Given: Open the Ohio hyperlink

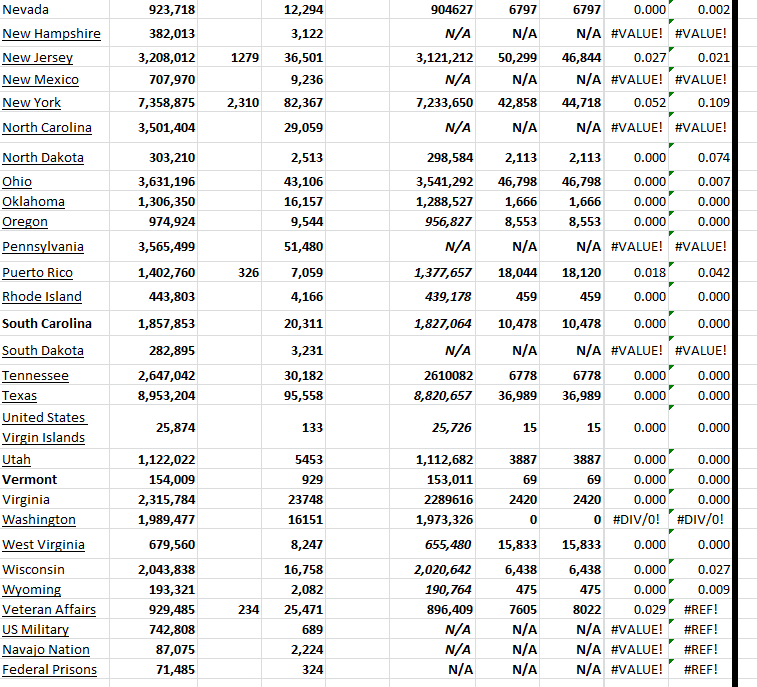Looking at the screenshot, I should coord(17,182).
